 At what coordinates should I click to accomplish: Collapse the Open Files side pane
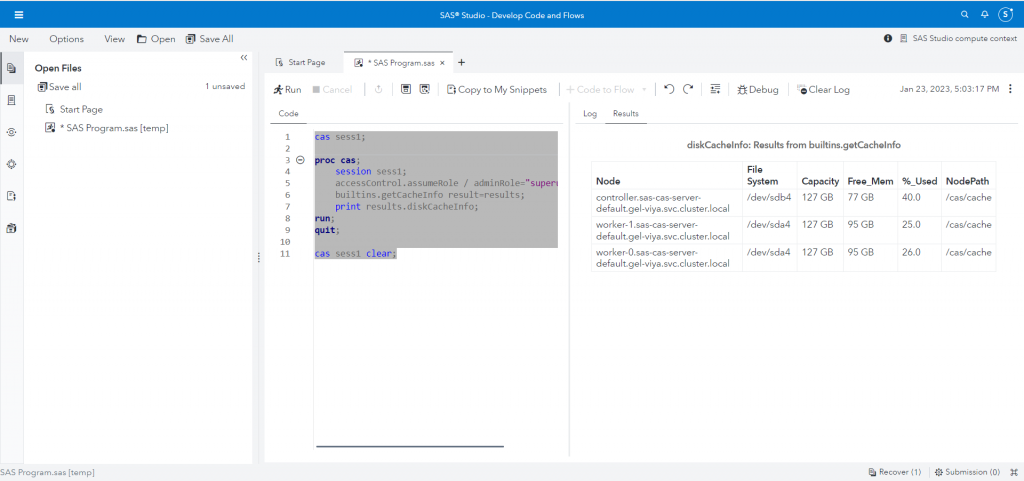click(x=243, y=57)
